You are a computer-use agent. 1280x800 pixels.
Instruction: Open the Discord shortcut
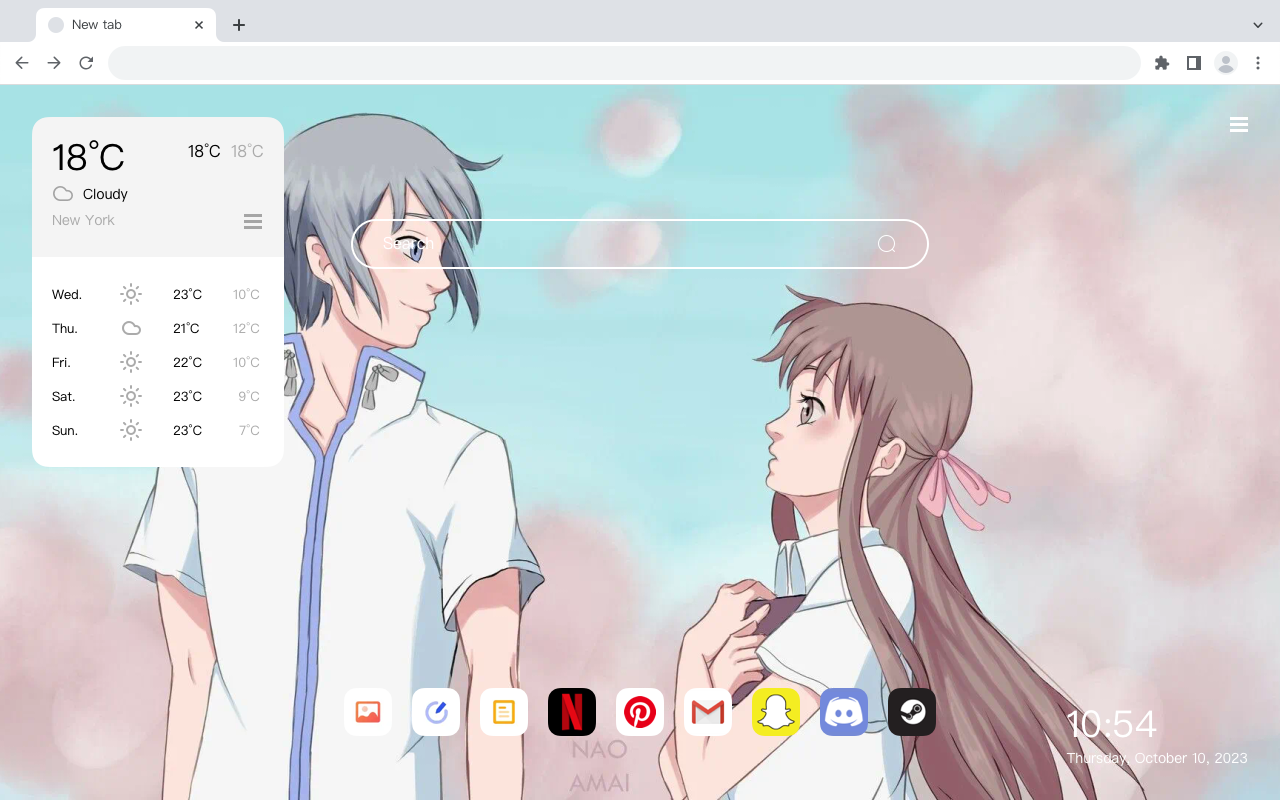(844, 712)
